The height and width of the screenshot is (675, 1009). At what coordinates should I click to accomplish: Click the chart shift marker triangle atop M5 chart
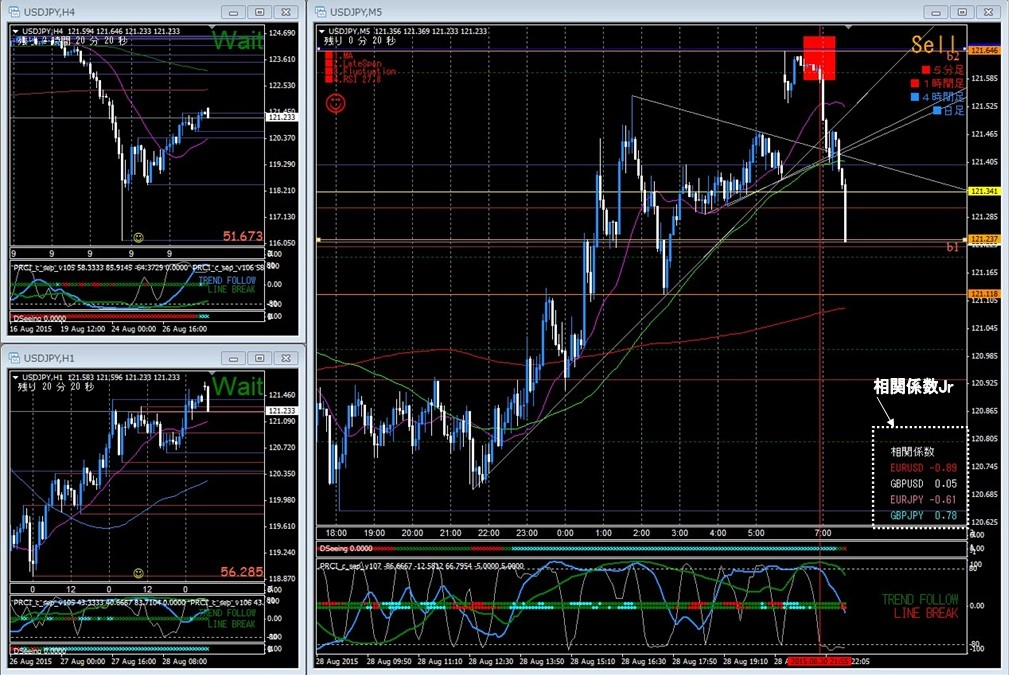(848, 27)
